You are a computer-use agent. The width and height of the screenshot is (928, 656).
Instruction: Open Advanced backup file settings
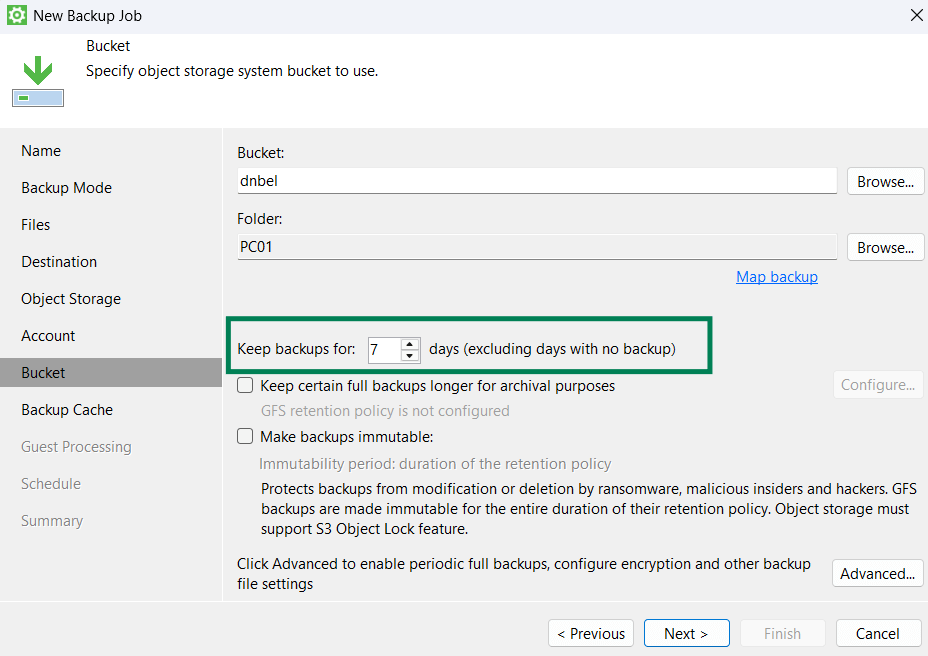[877, 573]
